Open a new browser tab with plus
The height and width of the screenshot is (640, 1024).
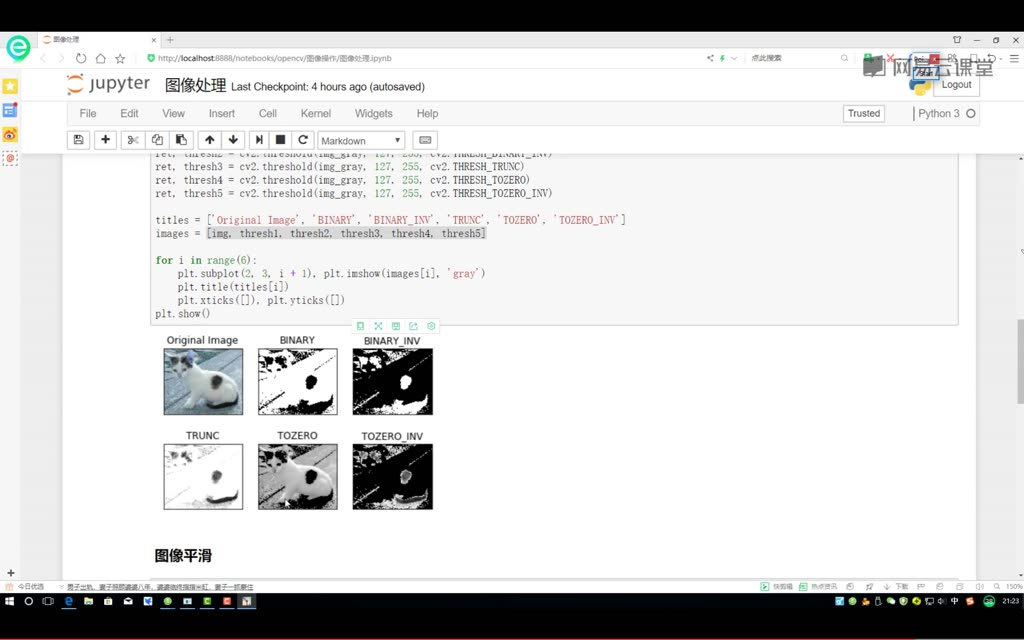(x=170, y=40)
